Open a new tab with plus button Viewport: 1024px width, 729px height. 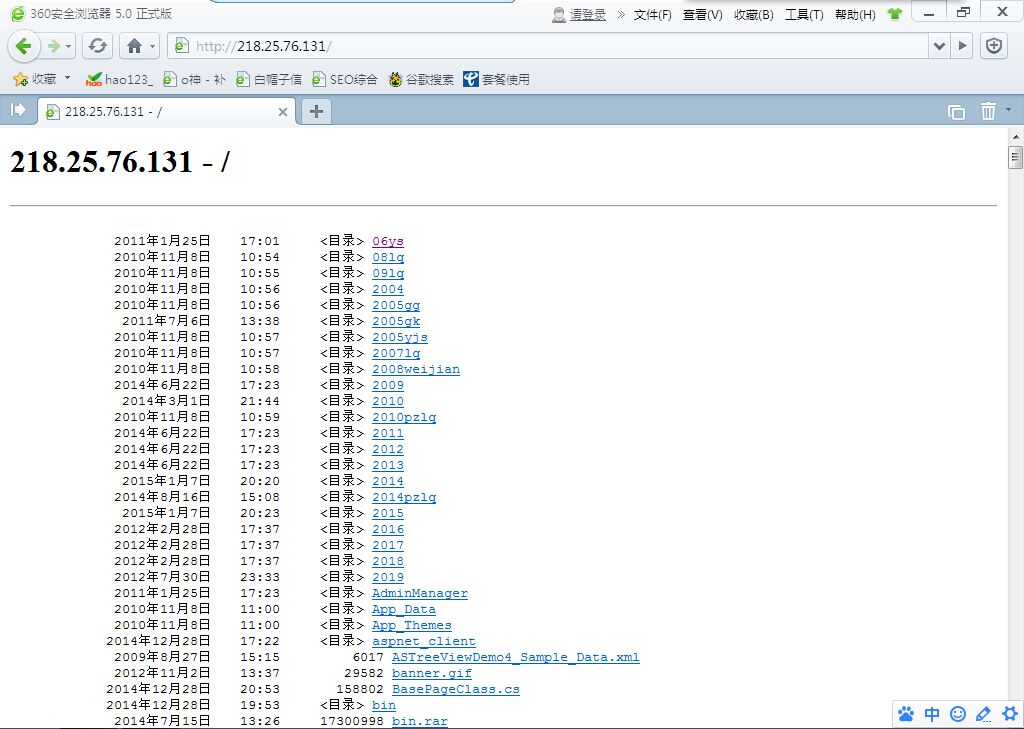(x=316, y=111)
